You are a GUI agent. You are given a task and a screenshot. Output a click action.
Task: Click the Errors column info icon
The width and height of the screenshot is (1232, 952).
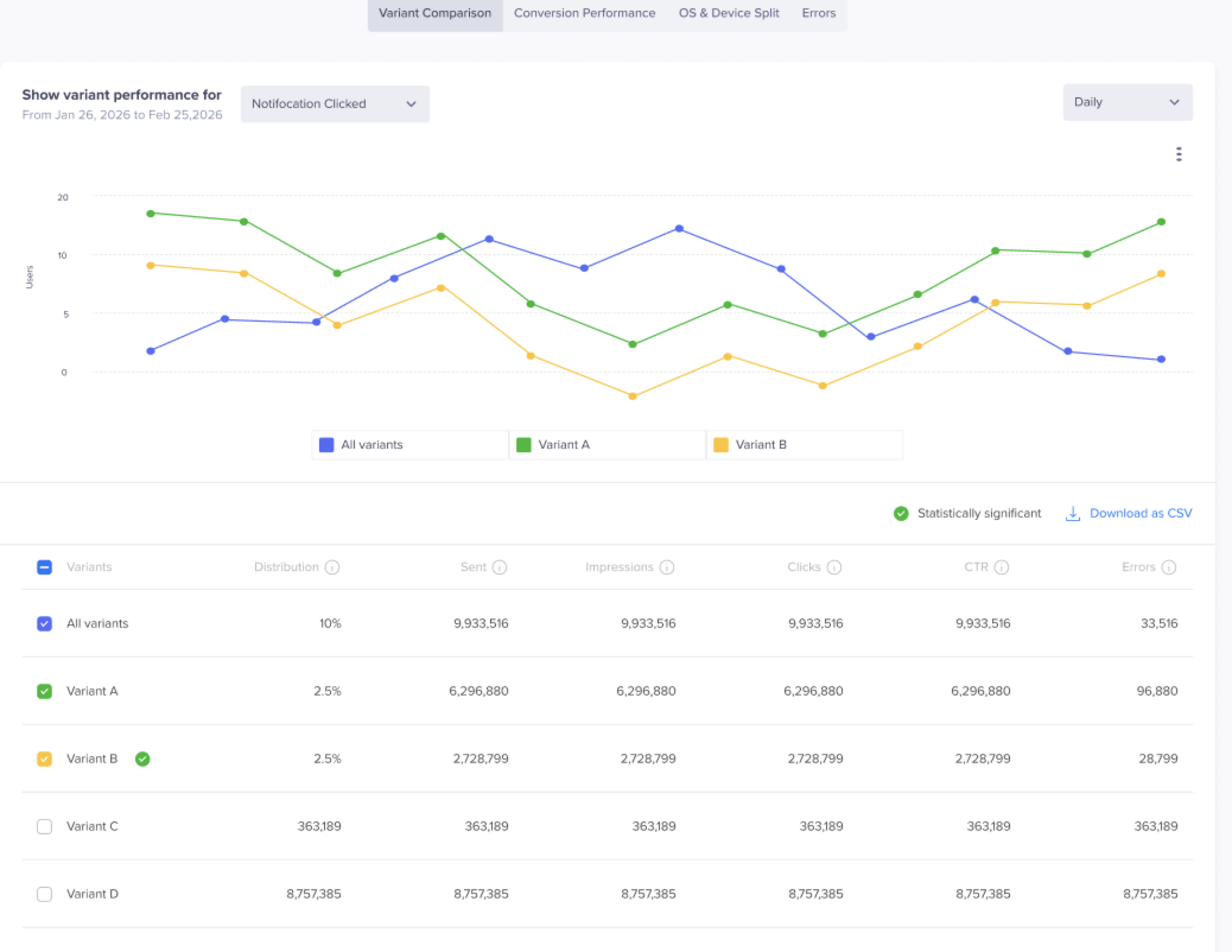point(1169,567)
